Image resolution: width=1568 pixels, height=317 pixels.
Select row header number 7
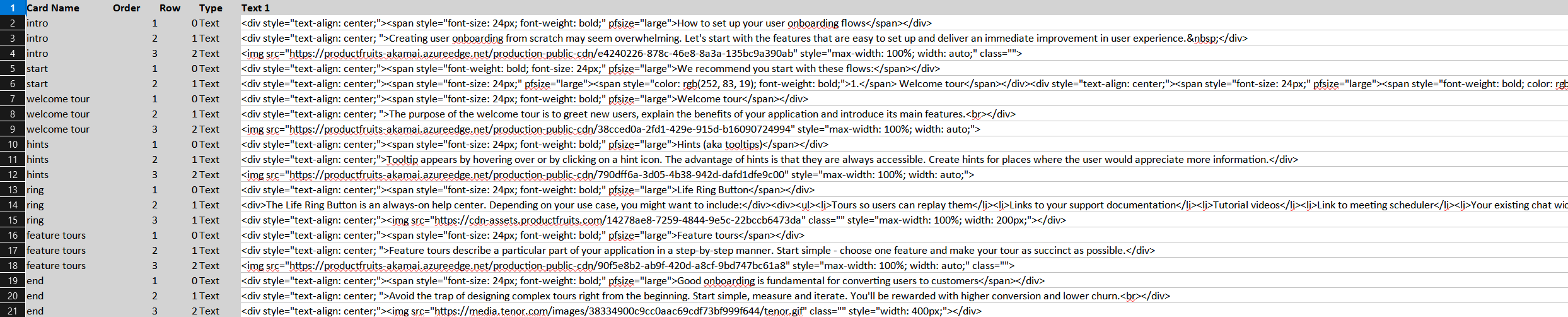13,99
